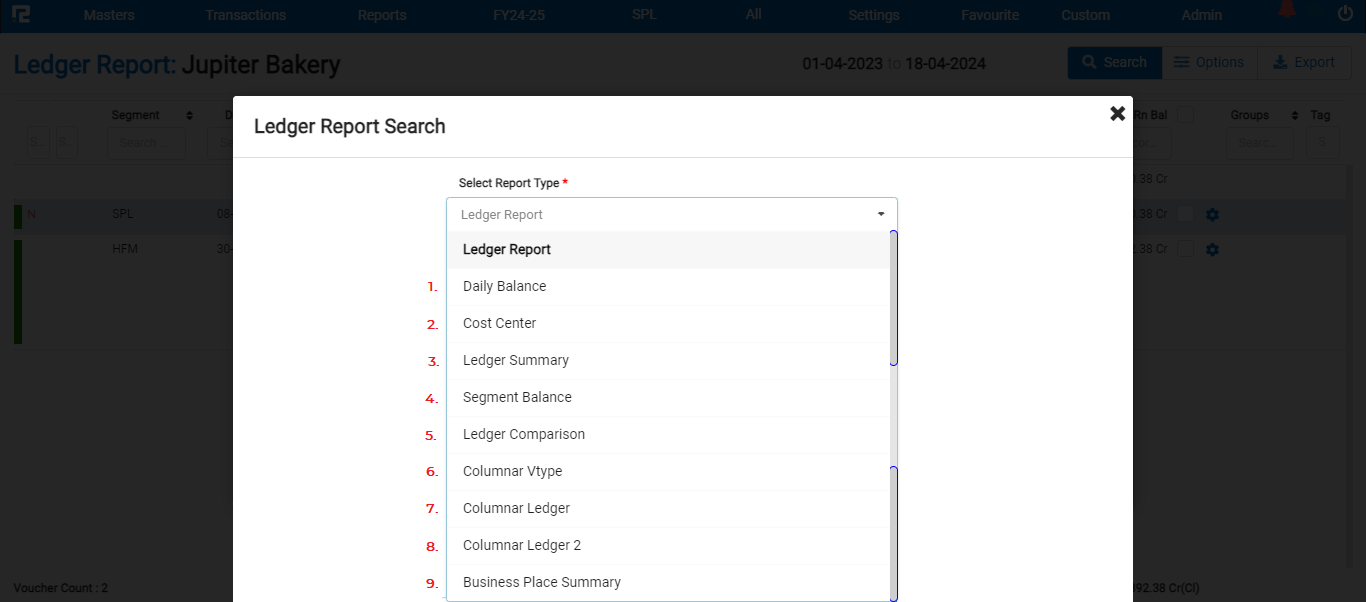Image resolution: width=1366 pixels, height=602 pixels.
Task: Click the Export button with download icon
Action: [1304, 62]
